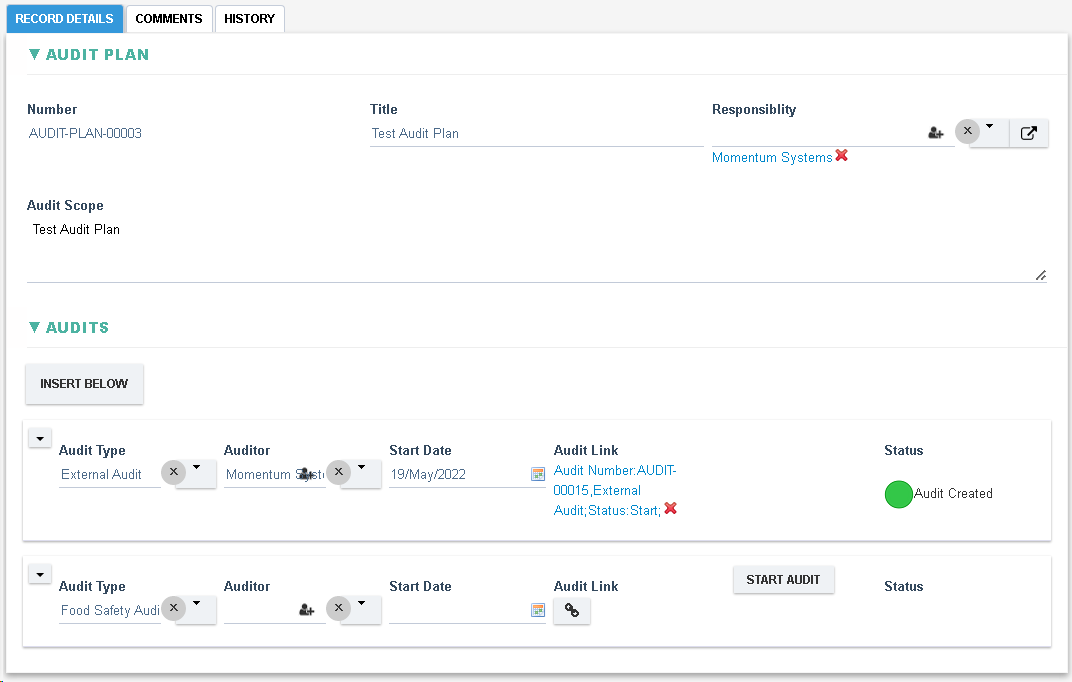This screenshot has height=682, width=1072.
Task: Delete the AUDIT-00015 audit link
Action: point(670,509)
